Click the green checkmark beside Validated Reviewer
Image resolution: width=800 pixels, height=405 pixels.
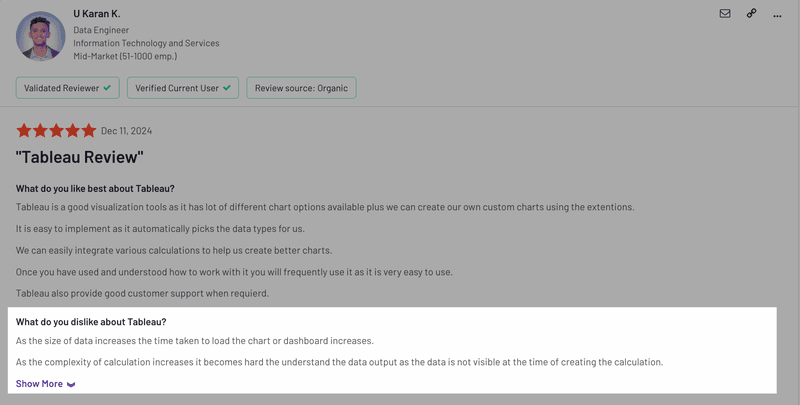108,88
